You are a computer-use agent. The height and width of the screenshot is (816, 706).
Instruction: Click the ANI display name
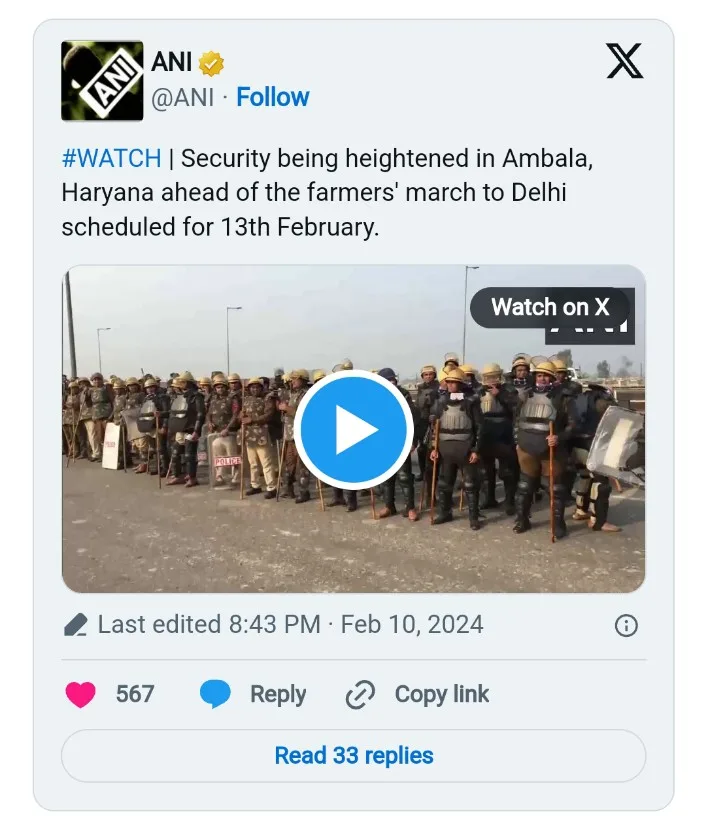tap(172, 62)
